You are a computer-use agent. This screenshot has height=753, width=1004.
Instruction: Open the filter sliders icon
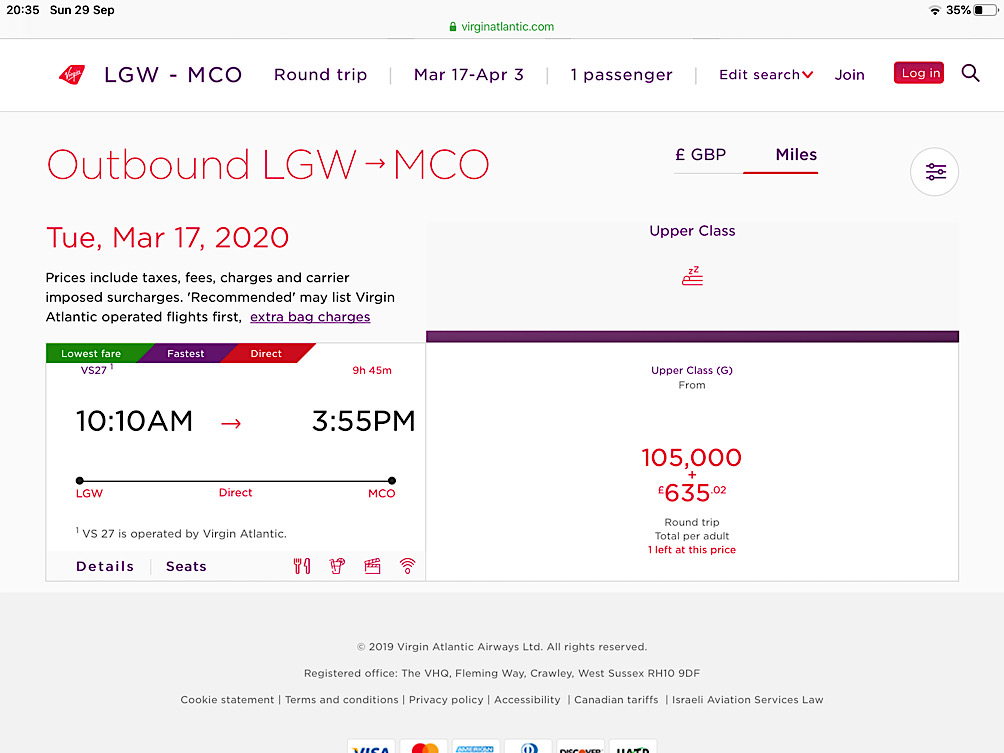coord(934,172)
